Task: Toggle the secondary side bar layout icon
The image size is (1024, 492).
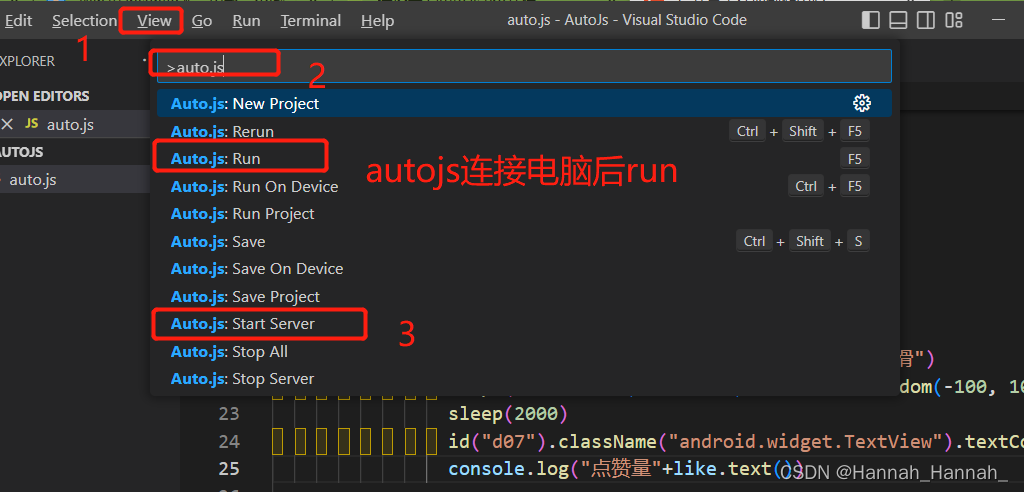Action: (x=926, y=21)
